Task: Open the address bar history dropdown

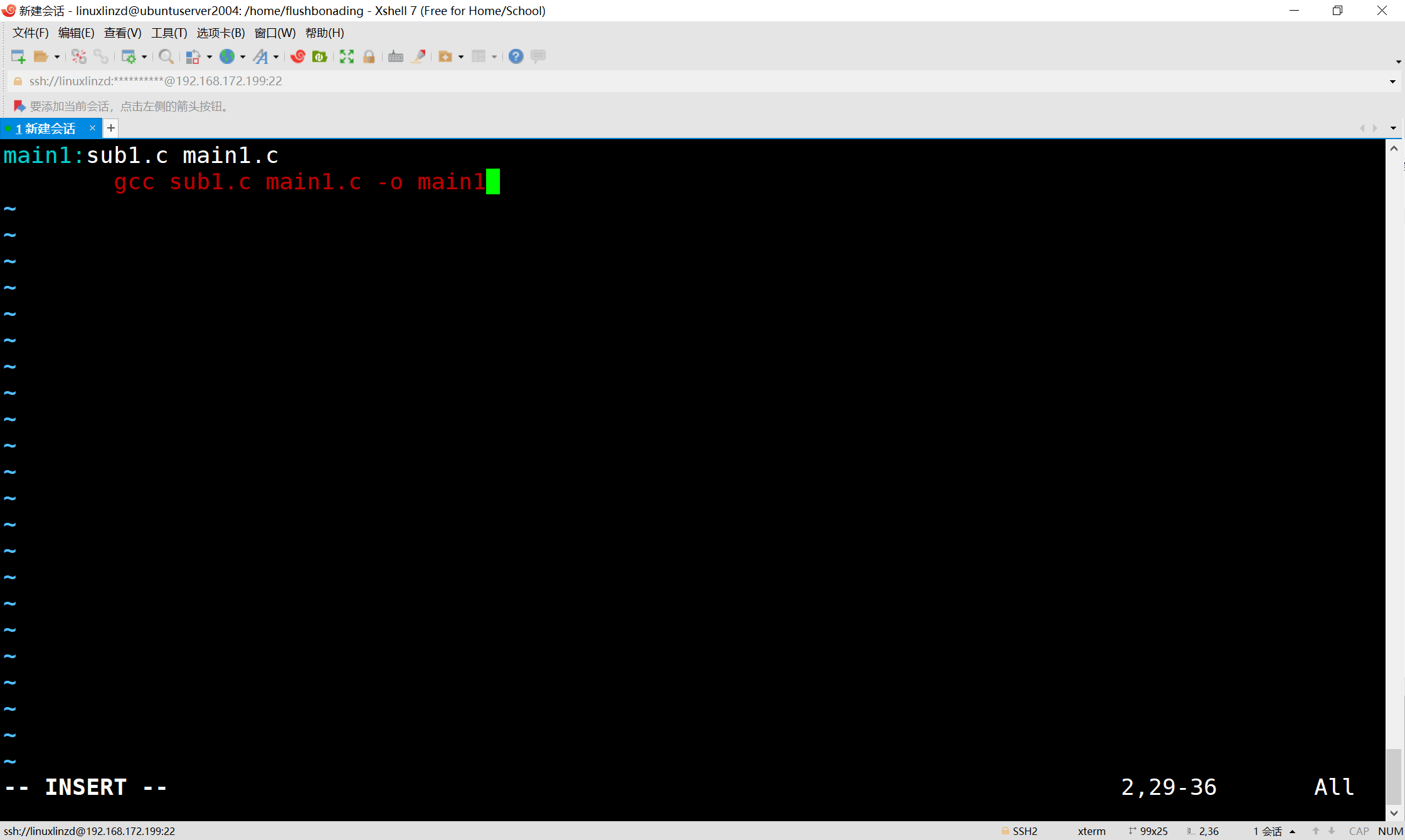Action: tap(1392, 81)
